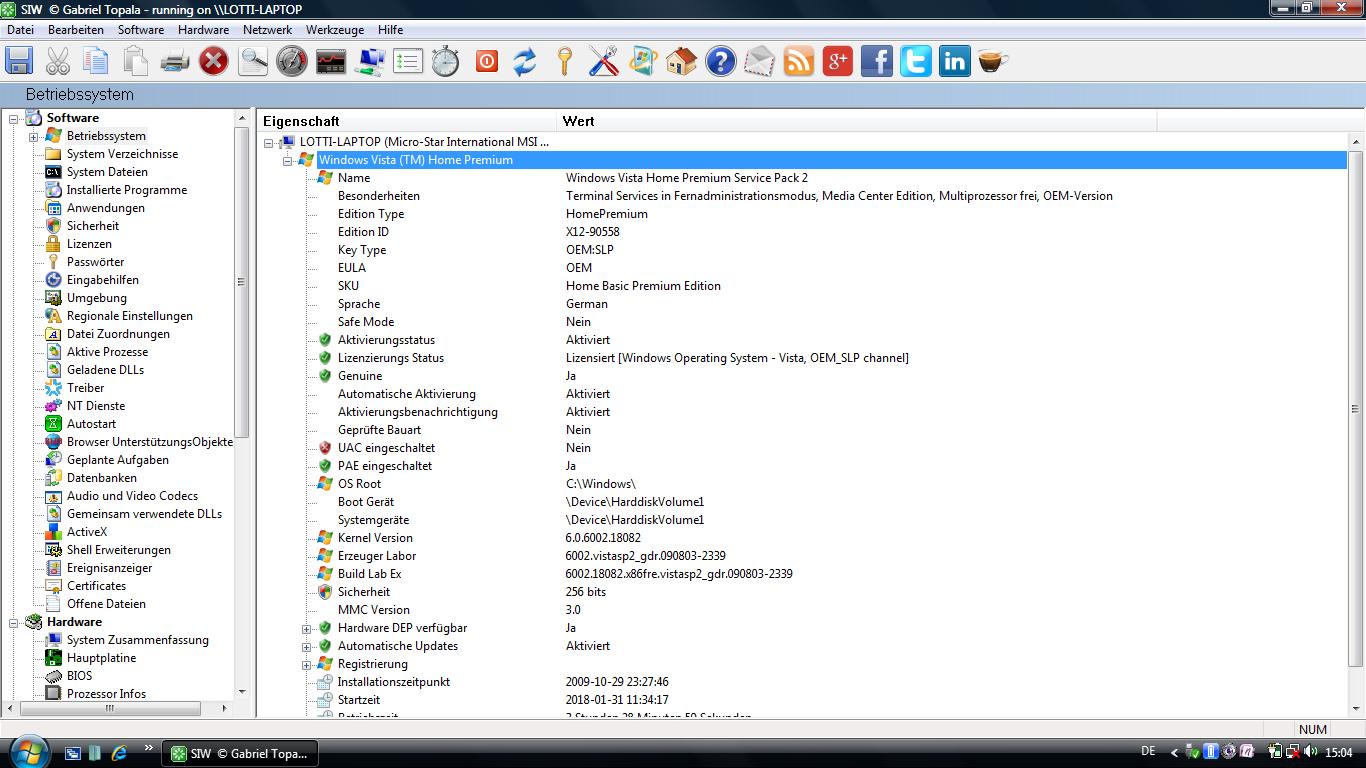1366x768 pixels.
Task: Collapse the Software tree node
Action: tap(15, 118)
